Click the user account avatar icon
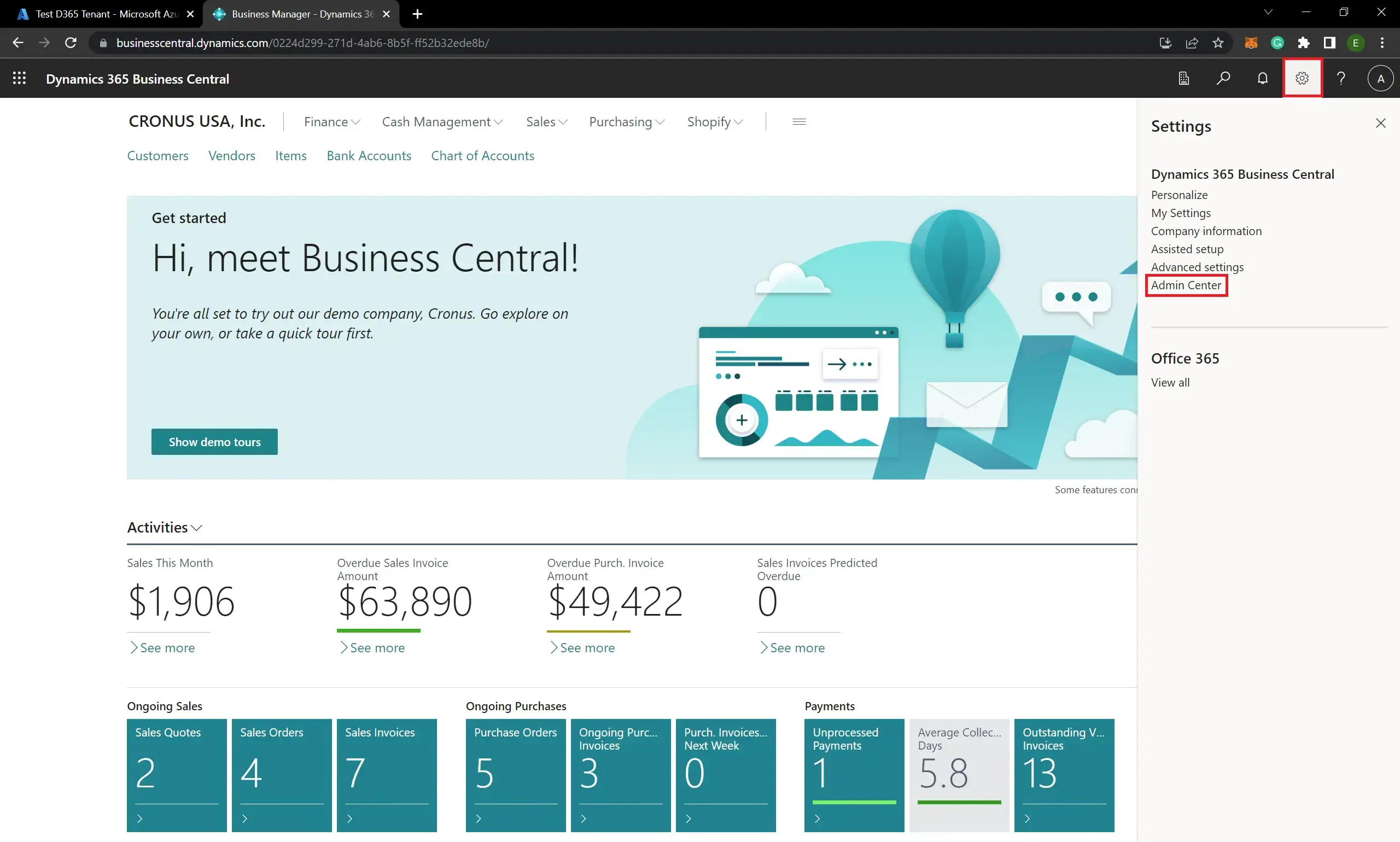Image resolution: width=1400 pixels, height=842 pixels. (1380, 78)
